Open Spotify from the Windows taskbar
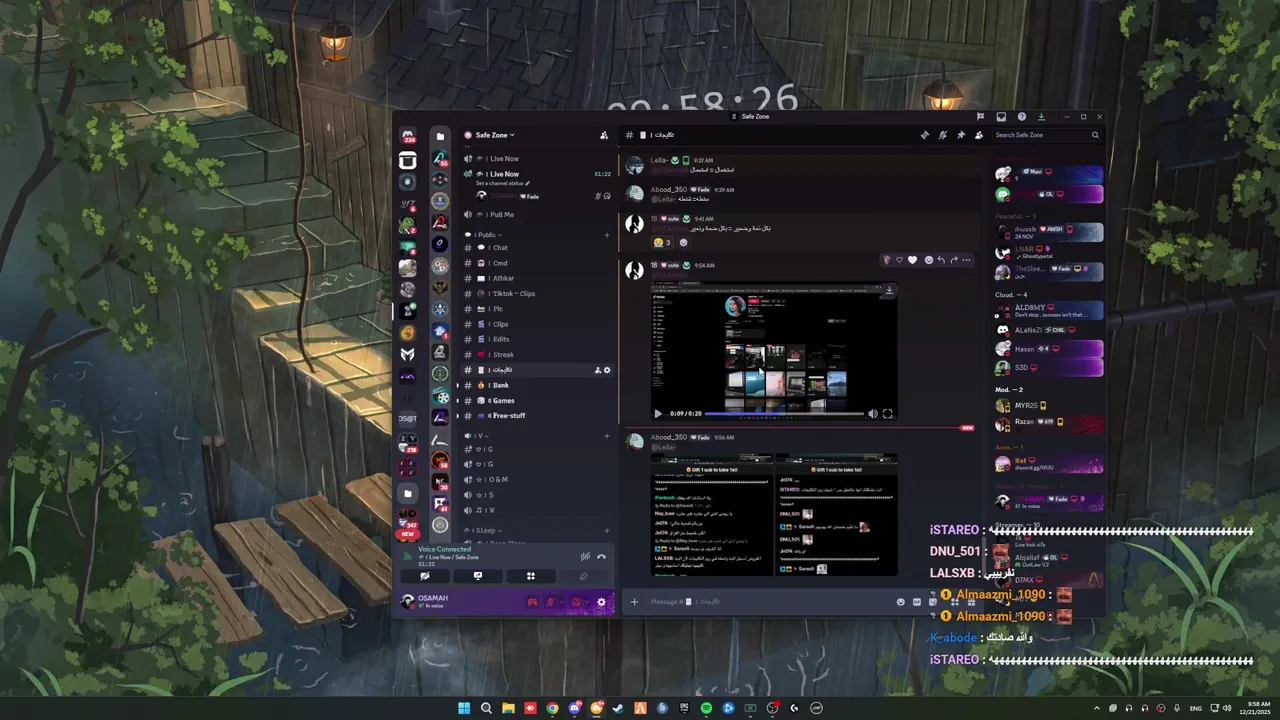The width and height of the screenshot is (1280, 720). click(706, 708)
